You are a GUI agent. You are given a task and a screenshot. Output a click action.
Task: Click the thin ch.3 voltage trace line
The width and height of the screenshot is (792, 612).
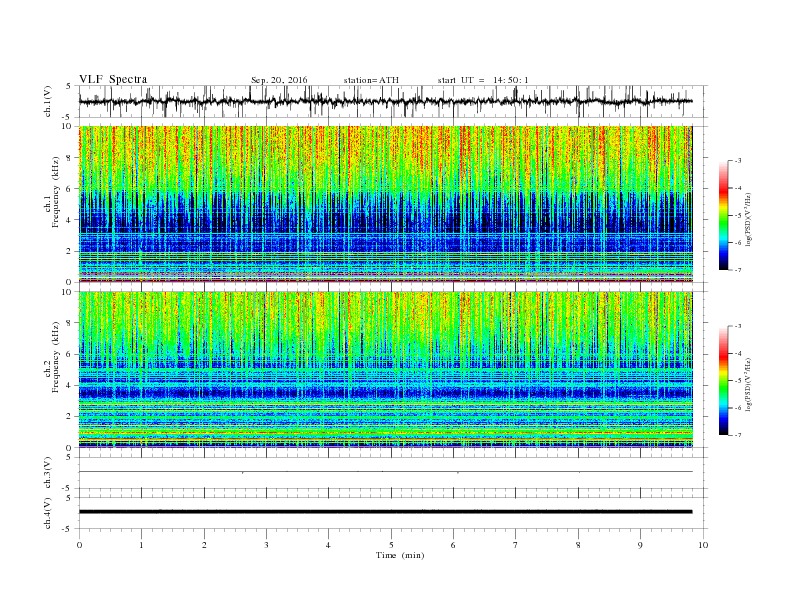(386, 472)
